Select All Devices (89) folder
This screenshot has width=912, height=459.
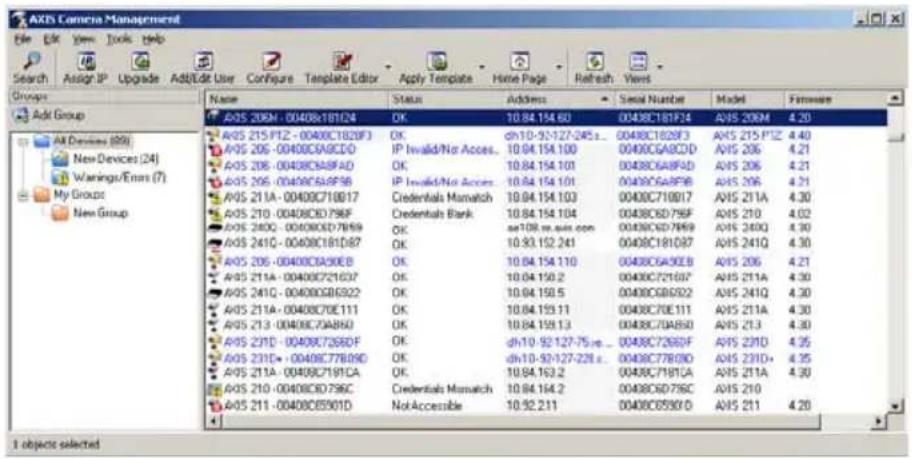83,141
